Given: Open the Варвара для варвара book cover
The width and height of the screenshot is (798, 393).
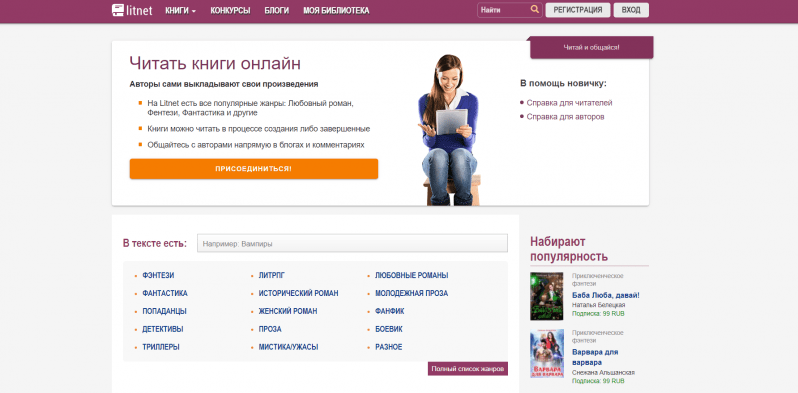Looking at the screenshot, I should [x=547, y=353].
